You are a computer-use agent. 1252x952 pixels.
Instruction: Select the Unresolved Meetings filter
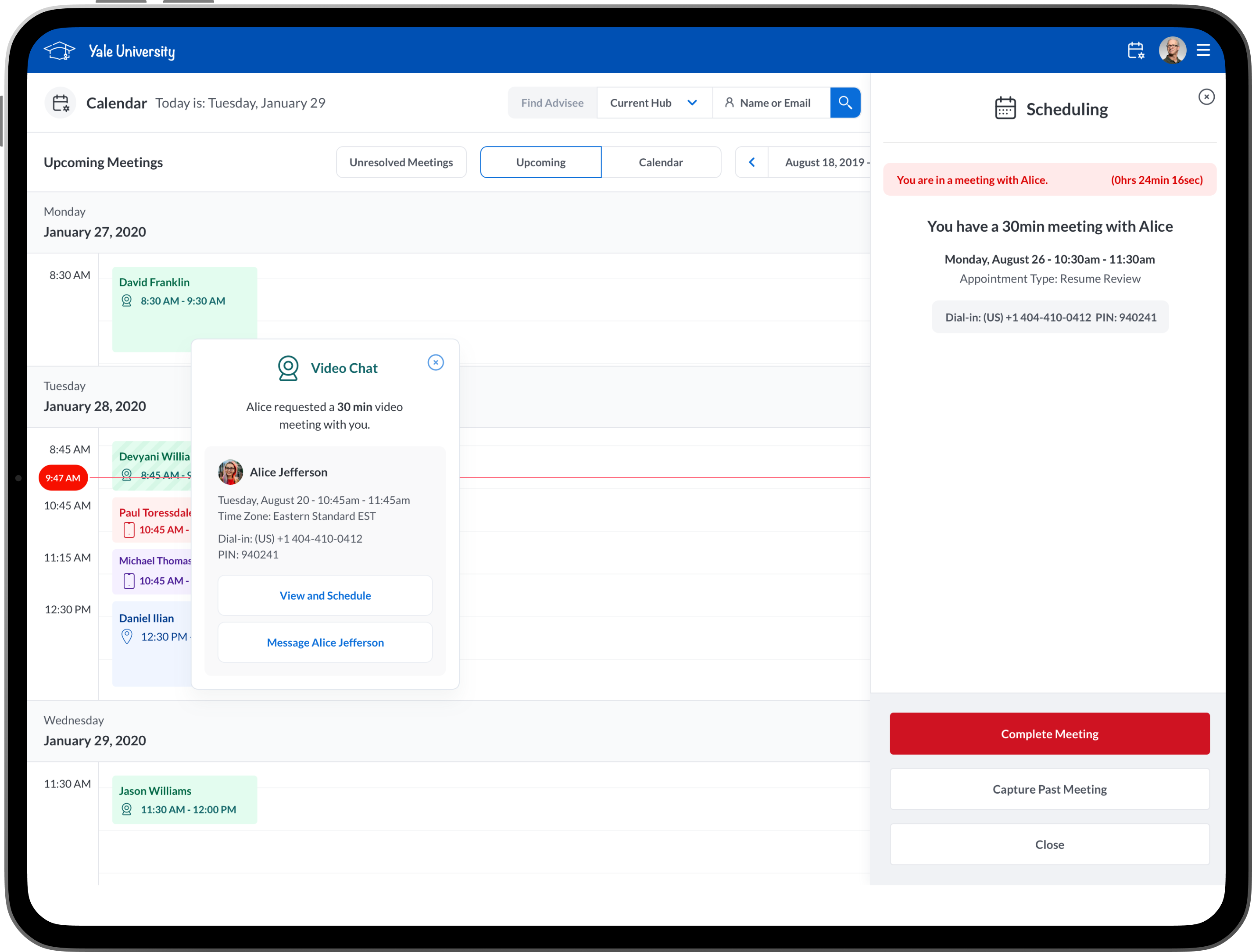[401, 163]
